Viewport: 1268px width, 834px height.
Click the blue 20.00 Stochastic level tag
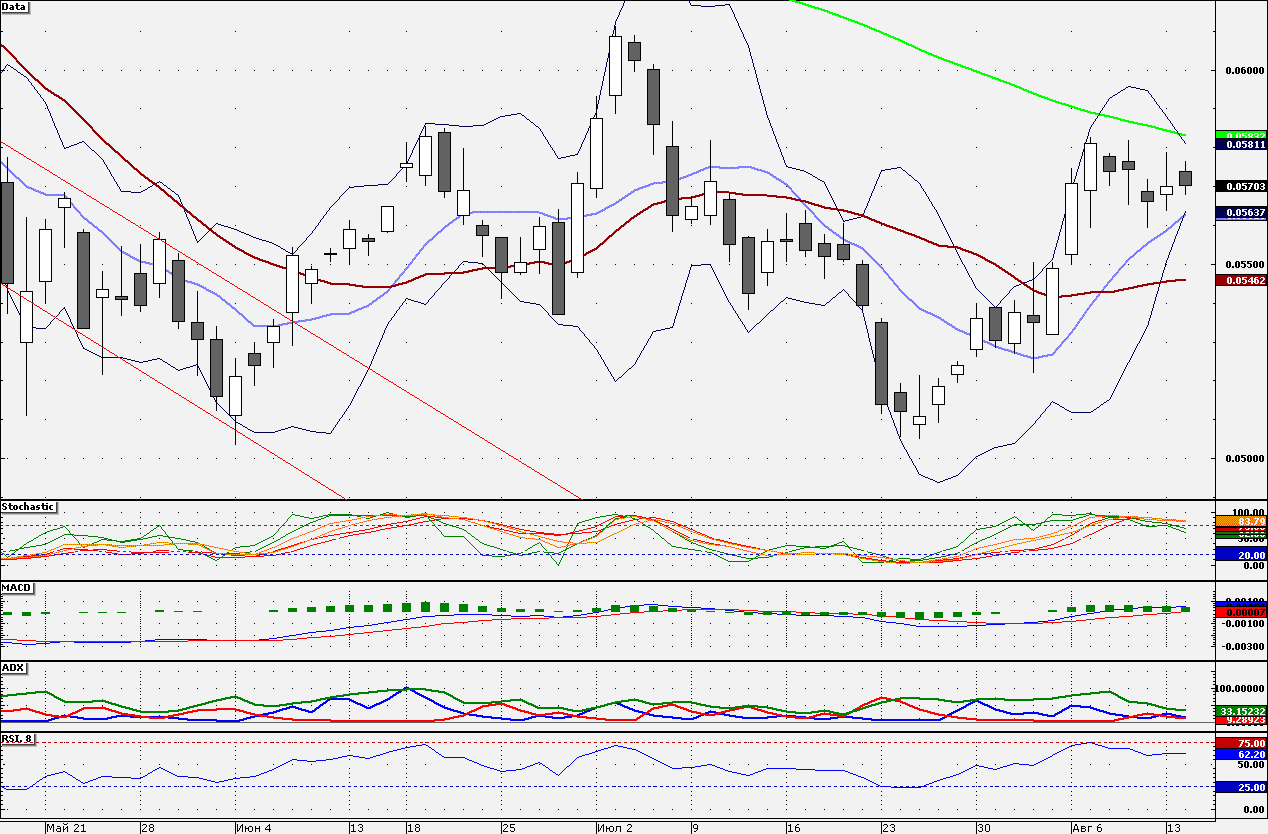coord(1241,555)
